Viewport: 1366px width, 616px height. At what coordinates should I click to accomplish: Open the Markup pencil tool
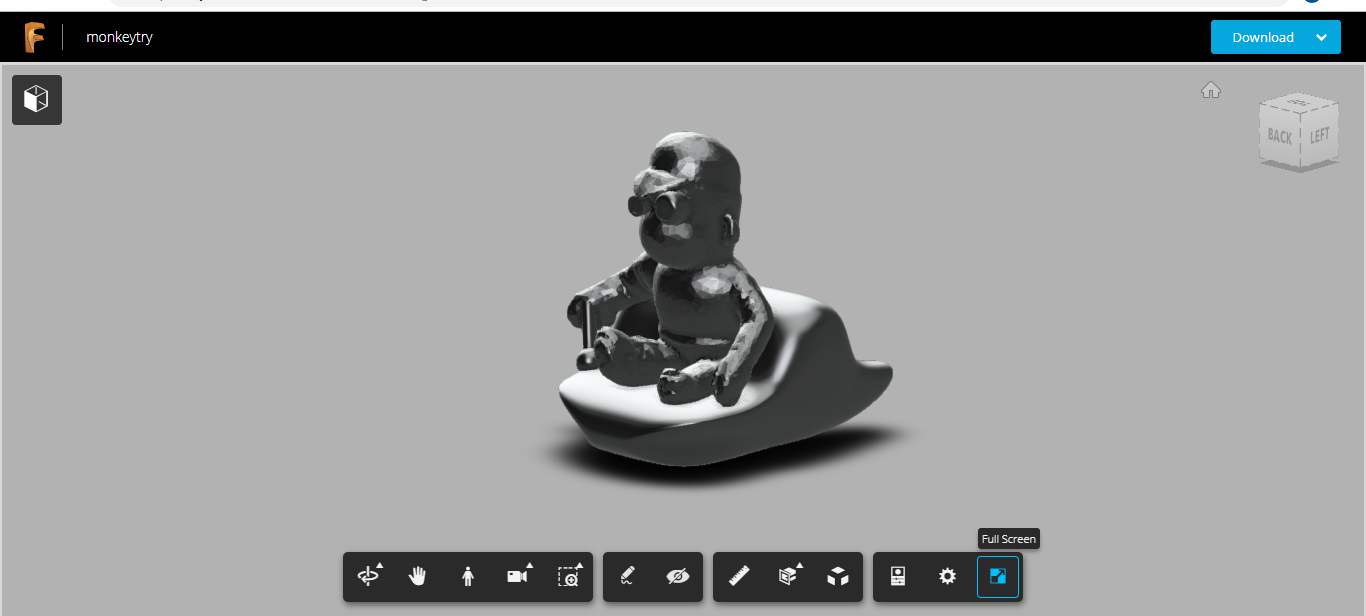coord(625,576)
